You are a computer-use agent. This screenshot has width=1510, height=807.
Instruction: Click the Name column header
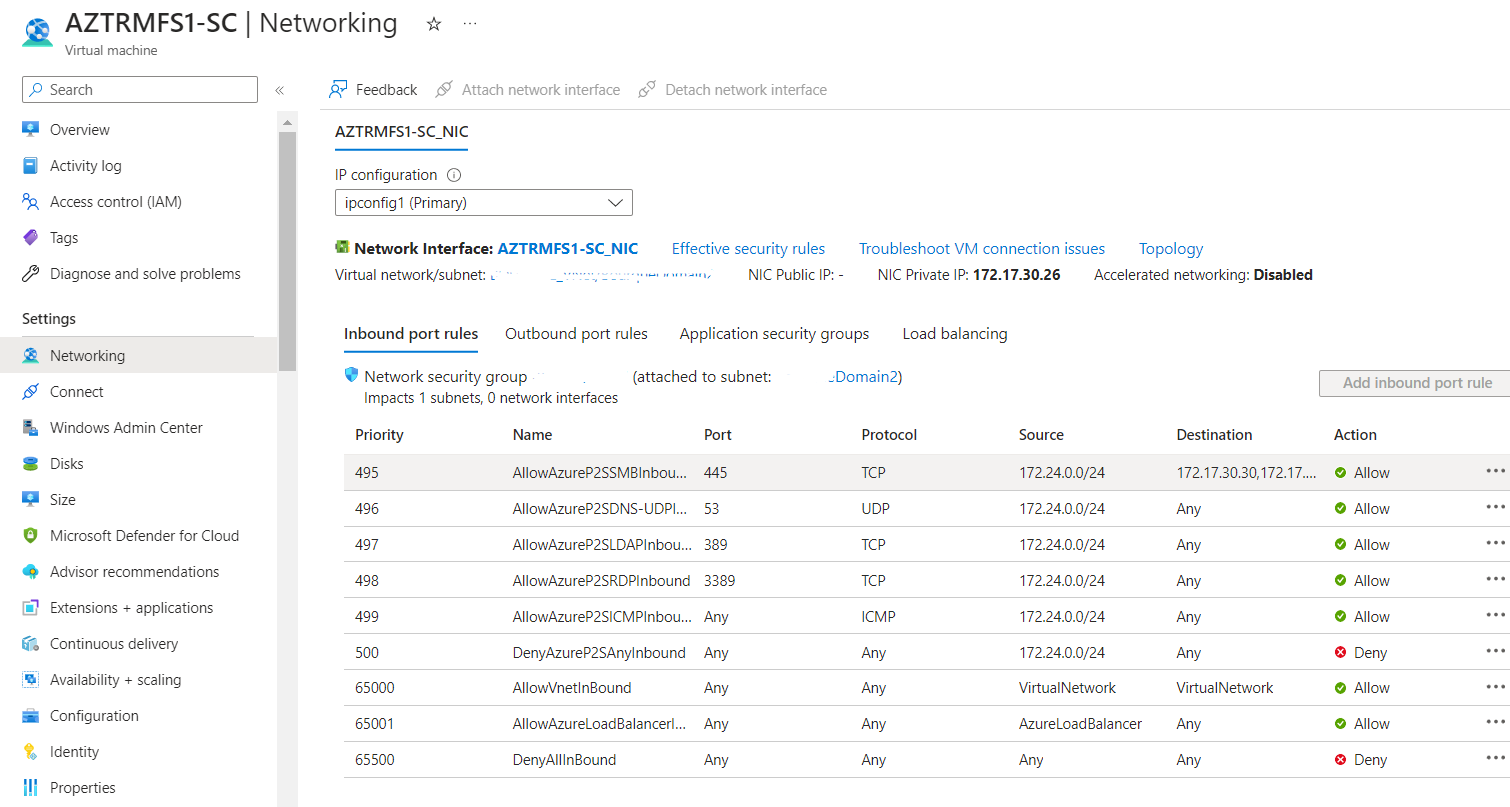532,435
